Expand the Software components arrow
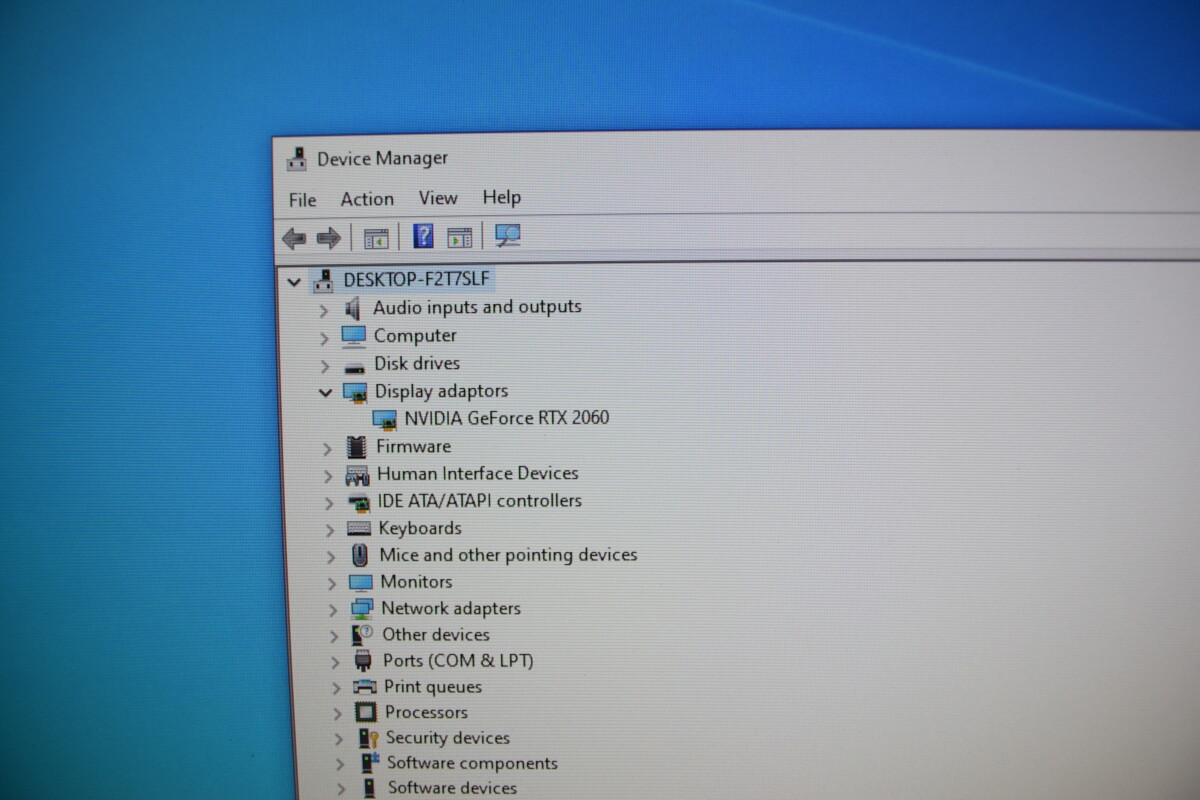This screenshot has width=1200, height=800. coord(339,765)
